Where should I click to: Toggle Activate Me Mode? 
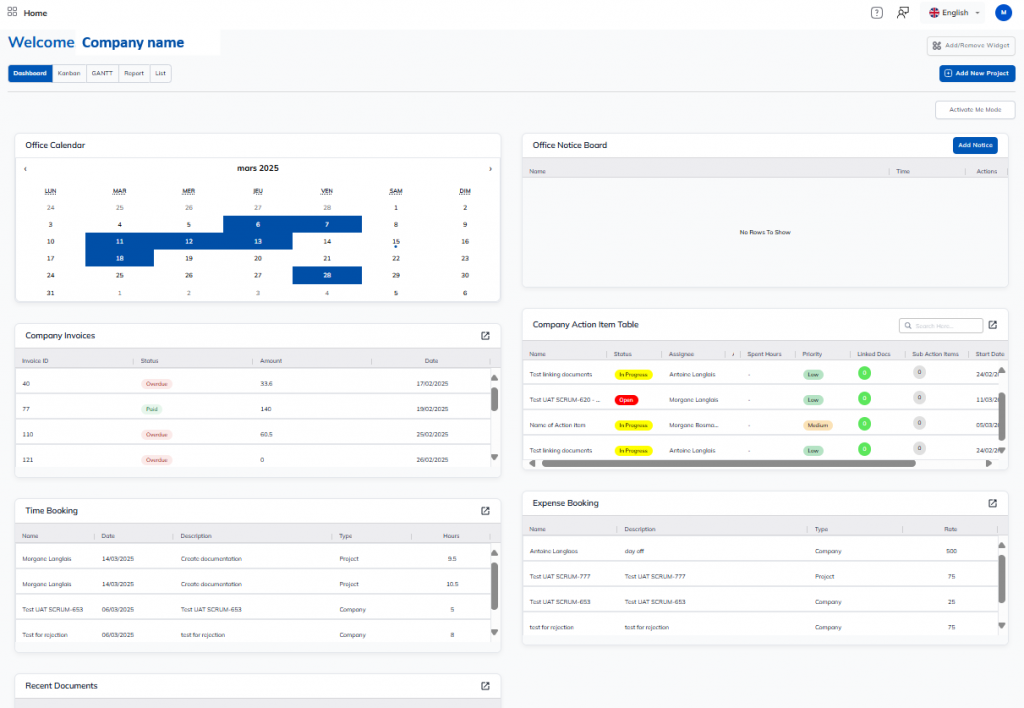click(975, 111)
